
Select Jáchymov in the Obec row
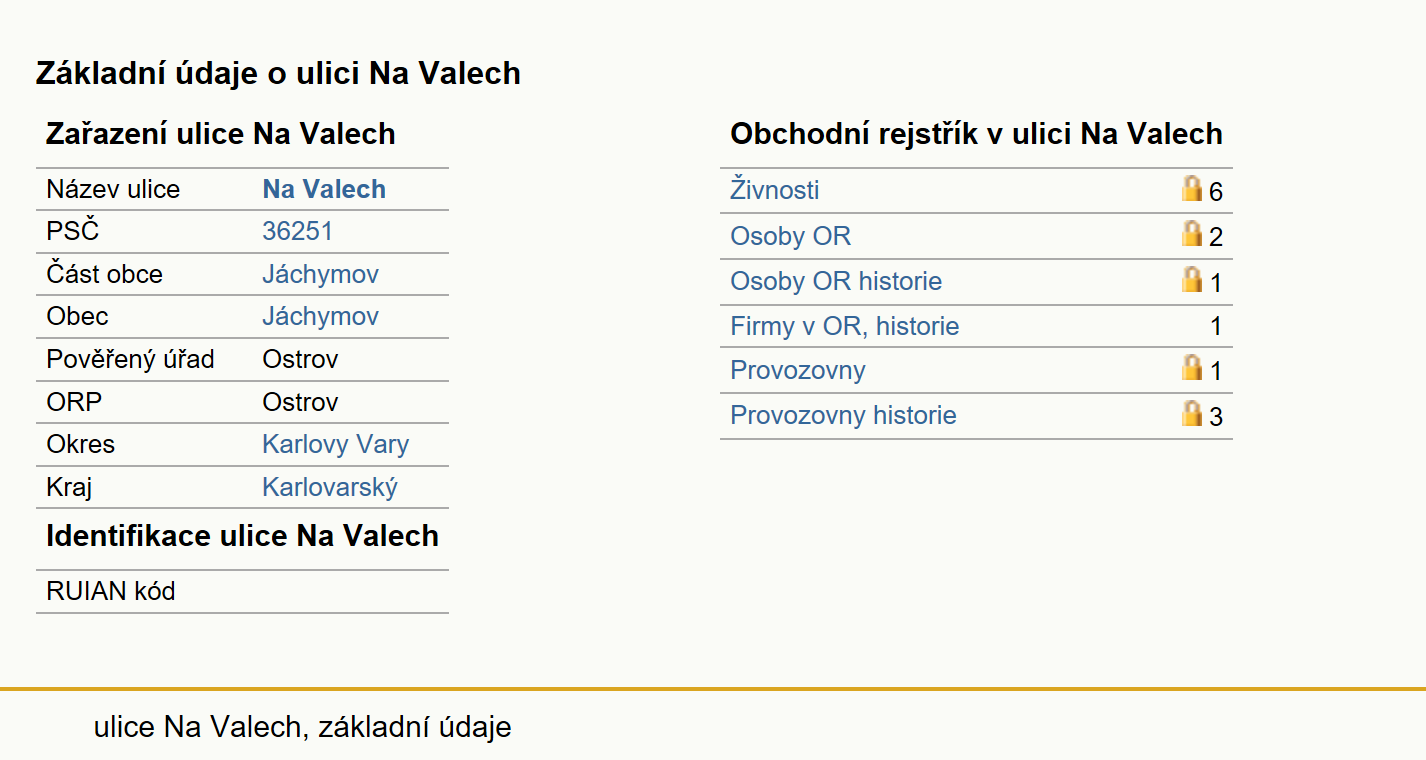tap(320, 317)
